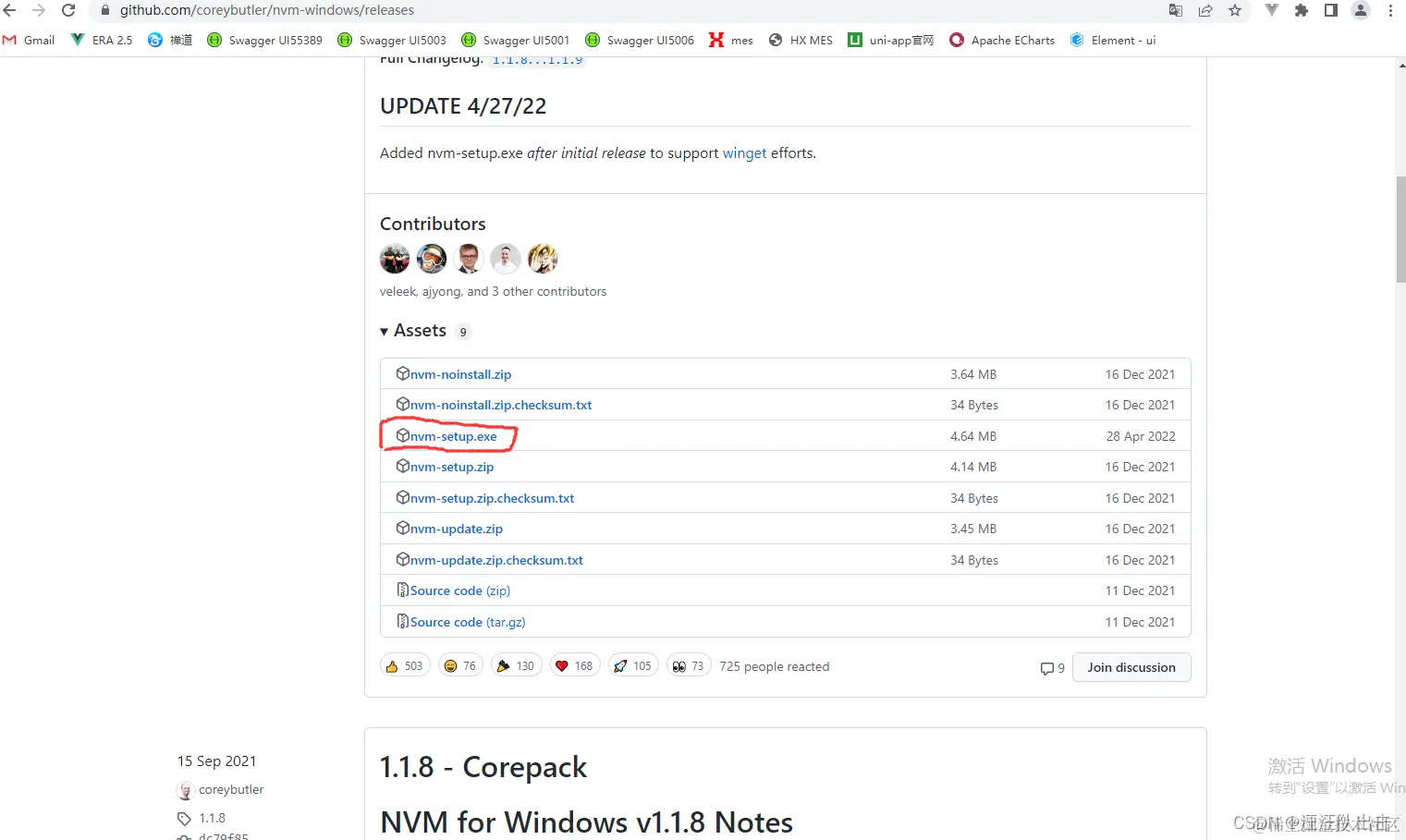Open Swagger UI55389 bookmark
The height and width of the screenshot is (840, 1406).
point(264,40)
